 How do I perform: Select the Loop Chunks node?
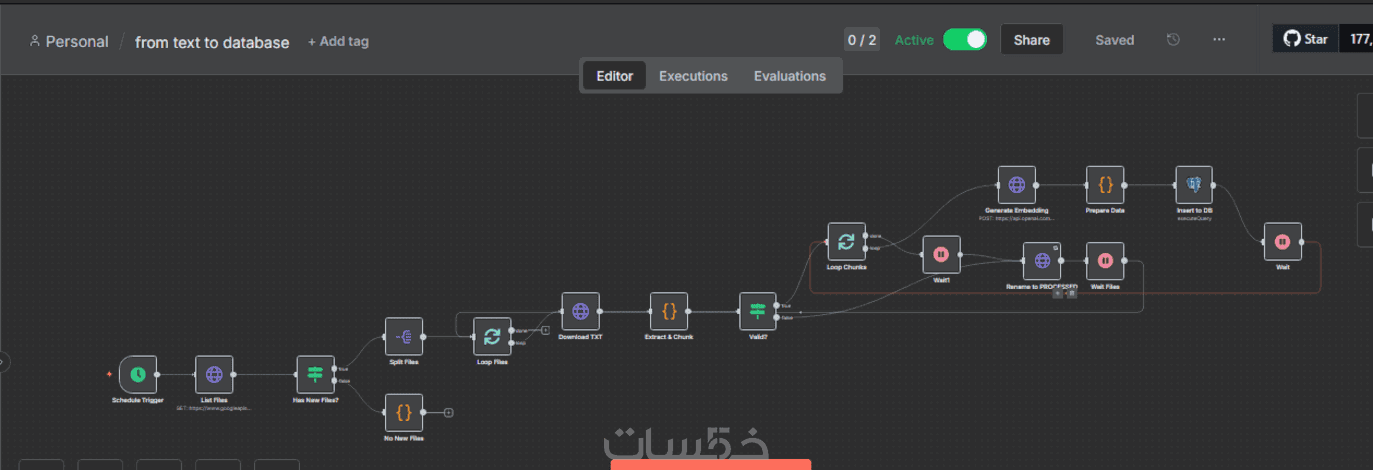pyautogui.click(x=846, y=242)
